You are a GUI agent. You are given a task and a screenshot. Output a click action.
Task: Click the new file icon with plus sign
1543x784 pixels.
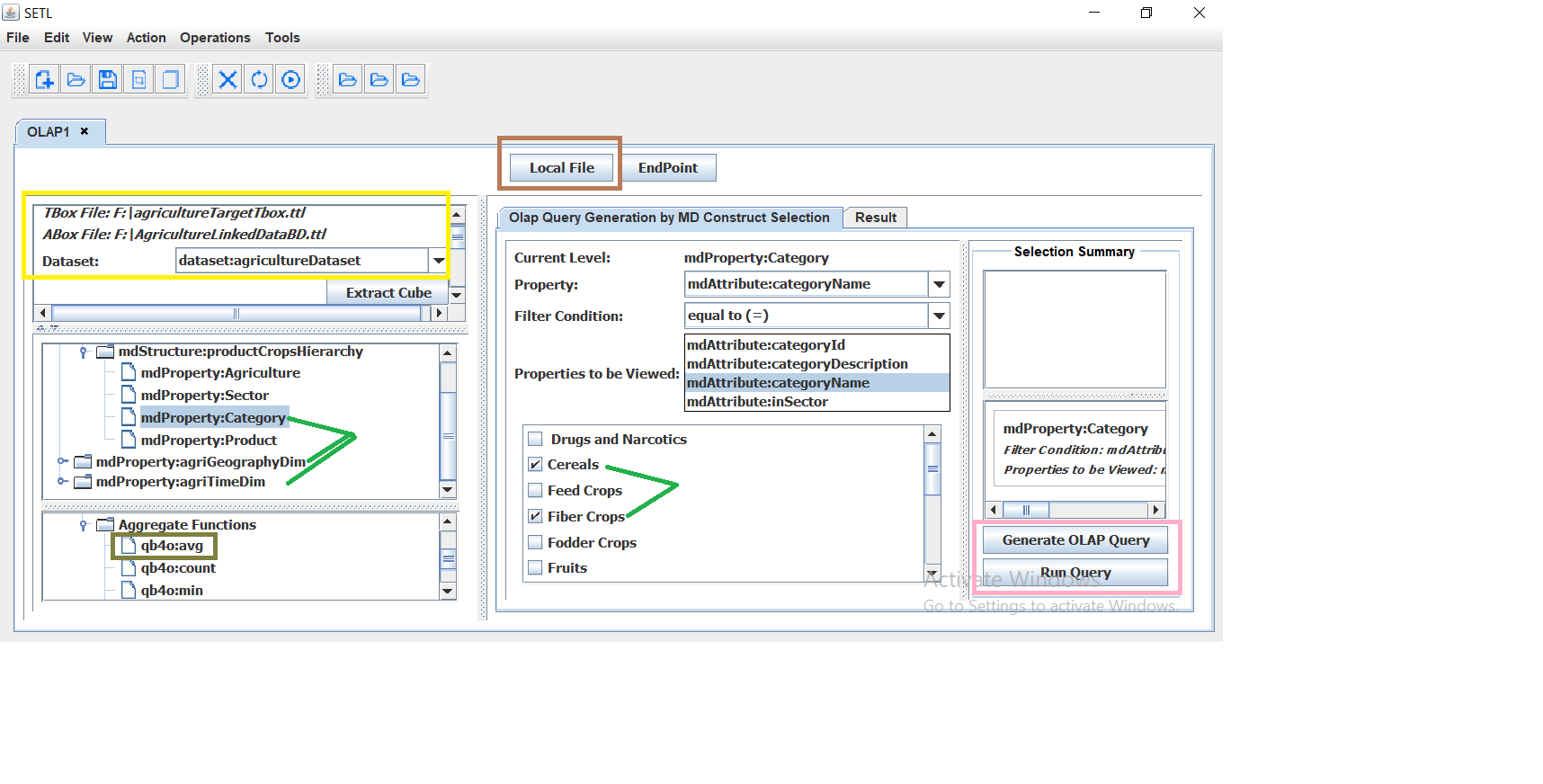tap(45, 80)
